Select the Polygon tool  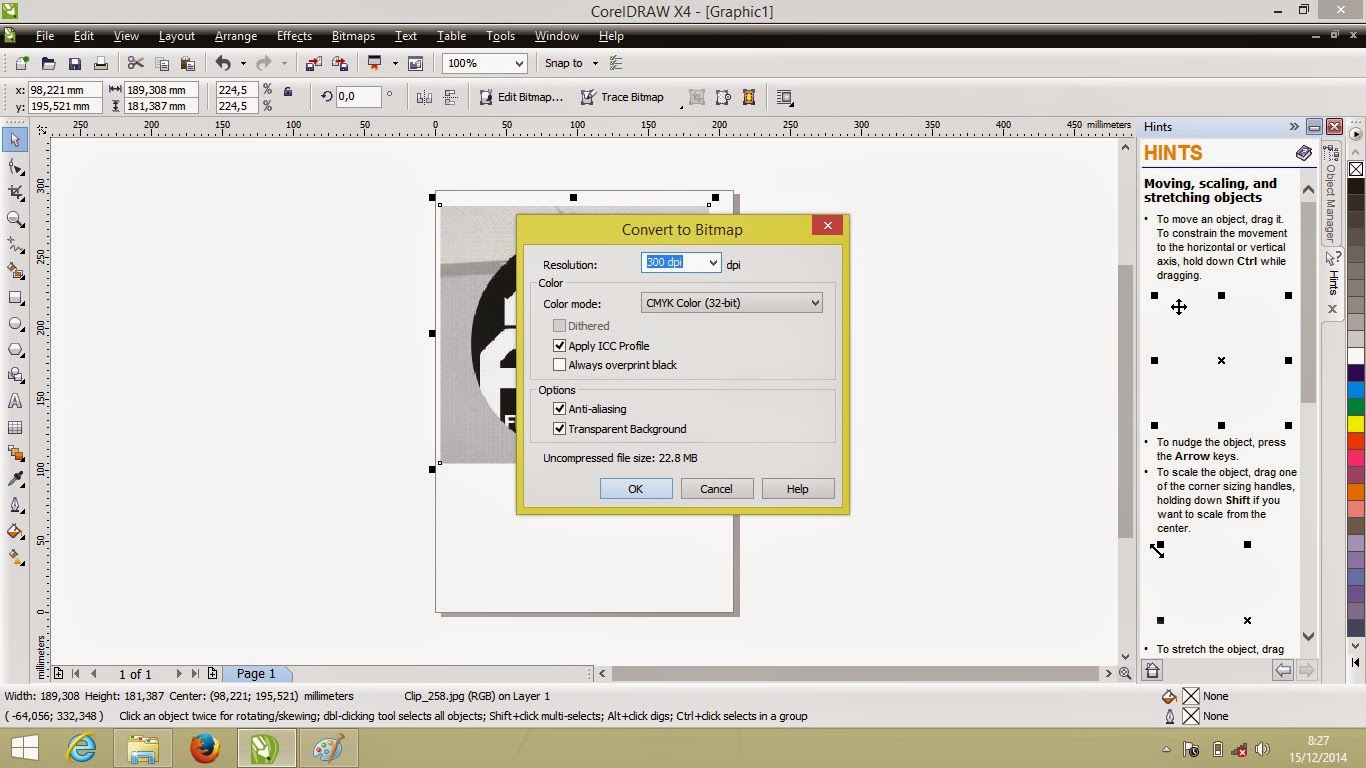15,349
